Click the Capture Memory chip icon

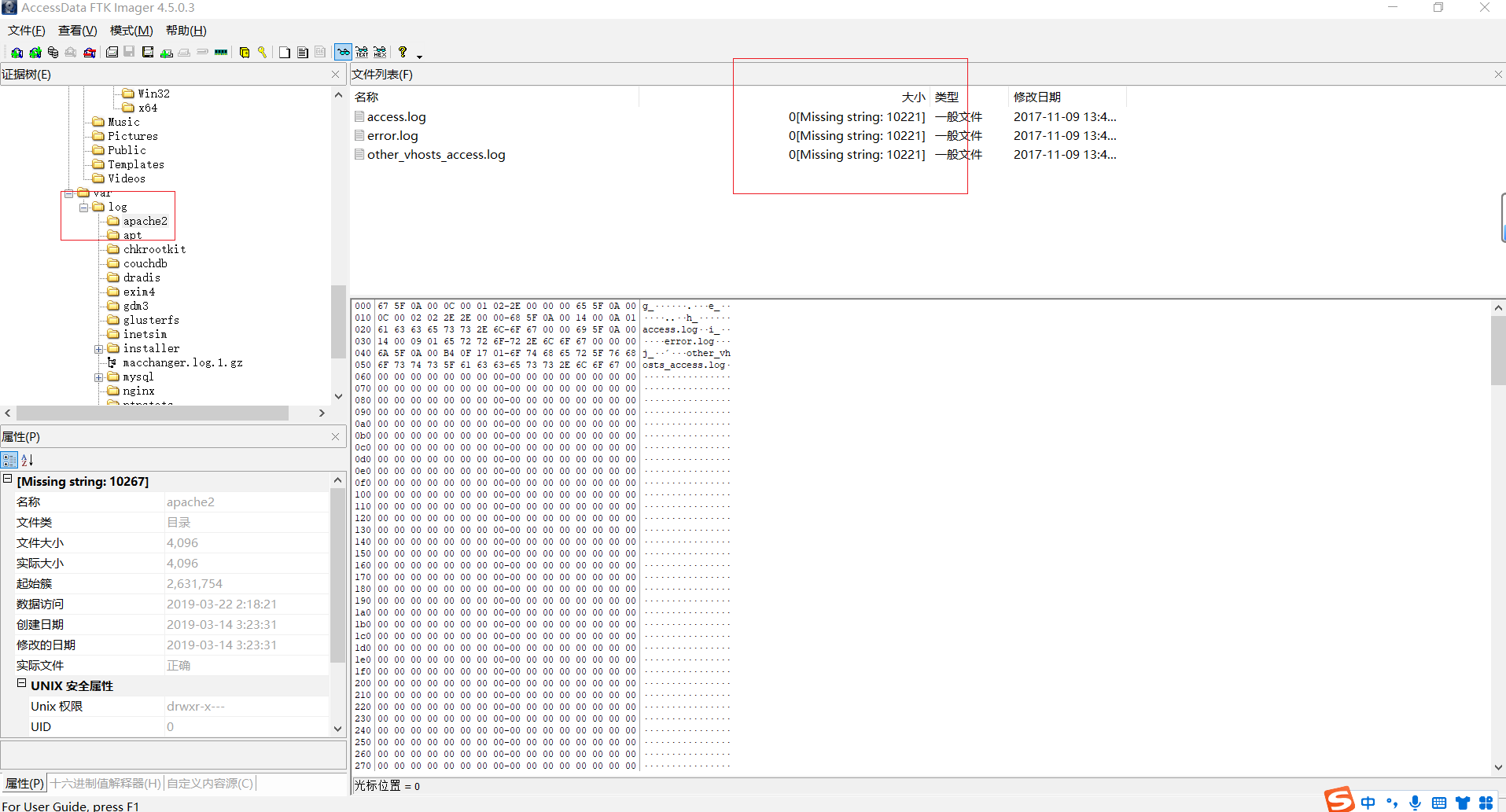221,52
